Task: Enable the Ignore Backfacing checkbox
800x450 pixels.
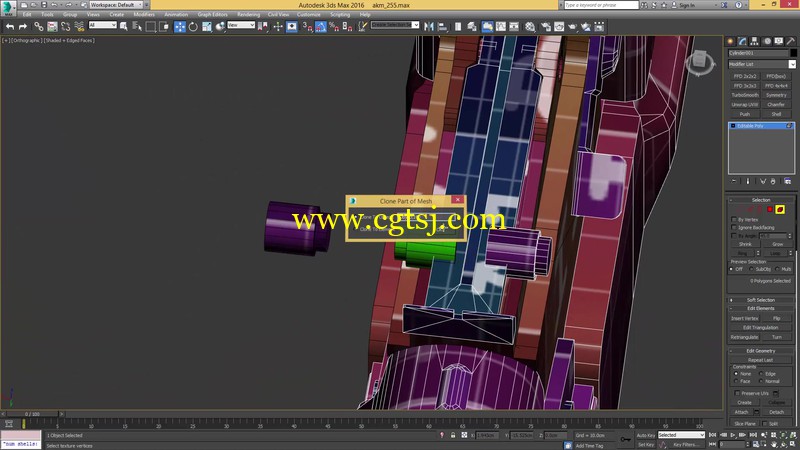Action: tap(734, 228)
